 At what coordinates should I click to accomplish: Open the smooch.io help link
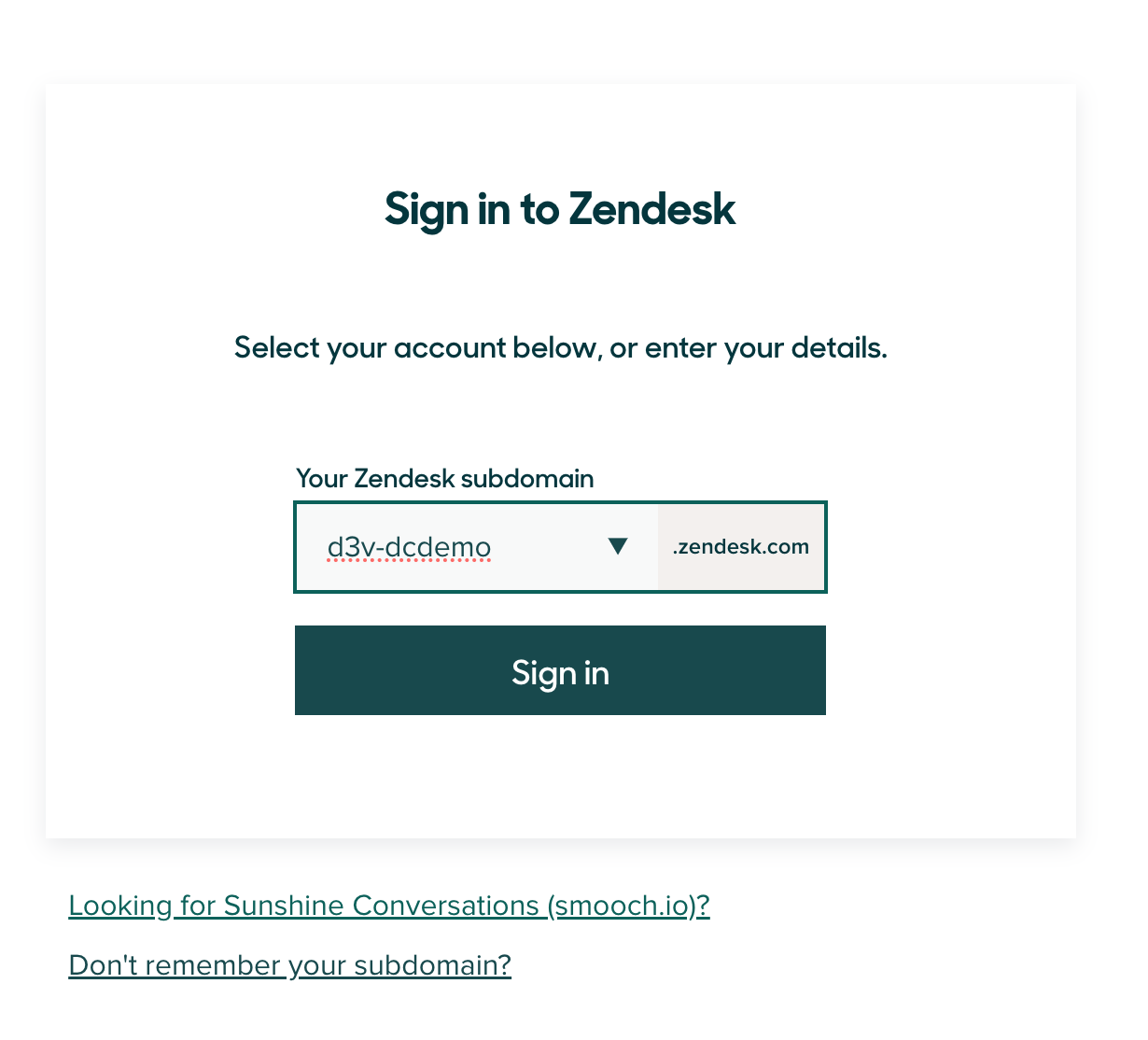[x=389, y=906]
